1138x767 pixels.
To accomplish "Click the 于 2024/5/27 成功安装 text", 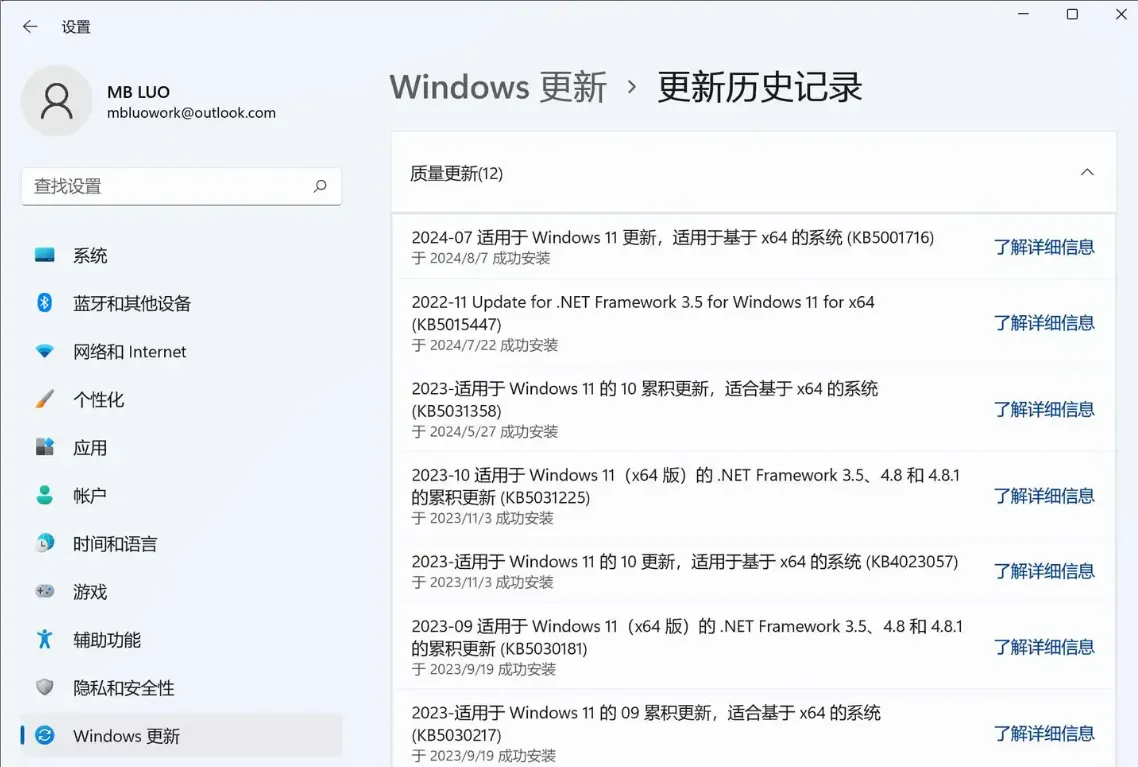I will 485,431.
